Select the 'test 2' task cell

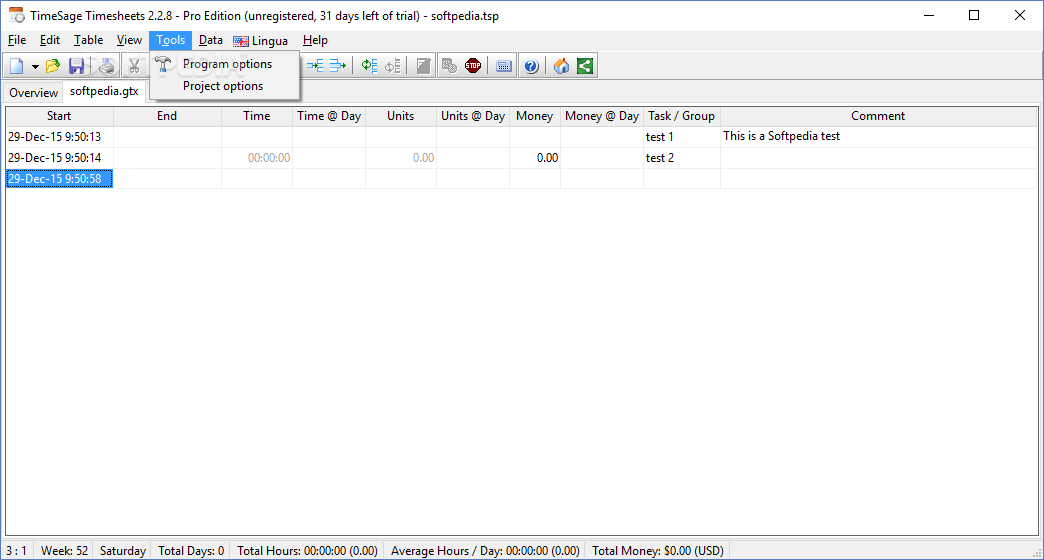682,158
